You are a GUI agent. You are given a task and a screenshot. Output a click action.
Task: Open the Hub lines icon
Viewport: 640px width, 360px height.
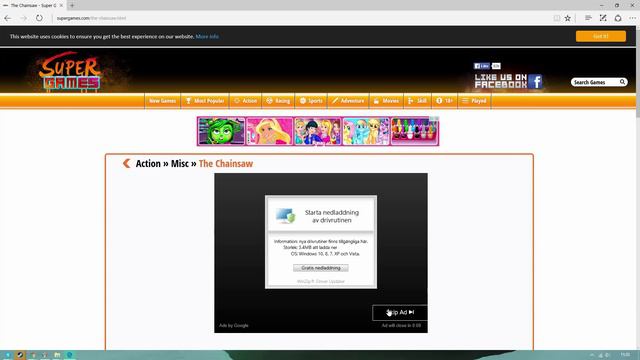point(588,18)
